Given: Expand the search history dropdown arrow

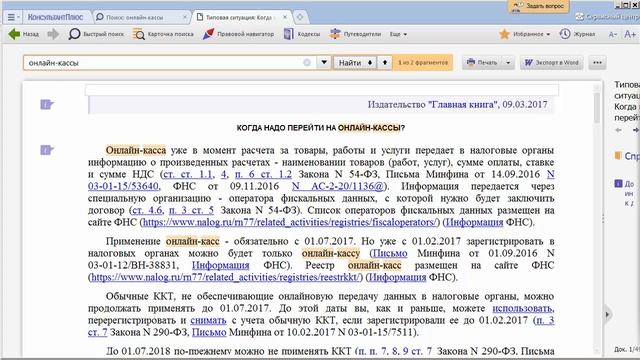Looking at the screenshot, I should coord(324,62).
